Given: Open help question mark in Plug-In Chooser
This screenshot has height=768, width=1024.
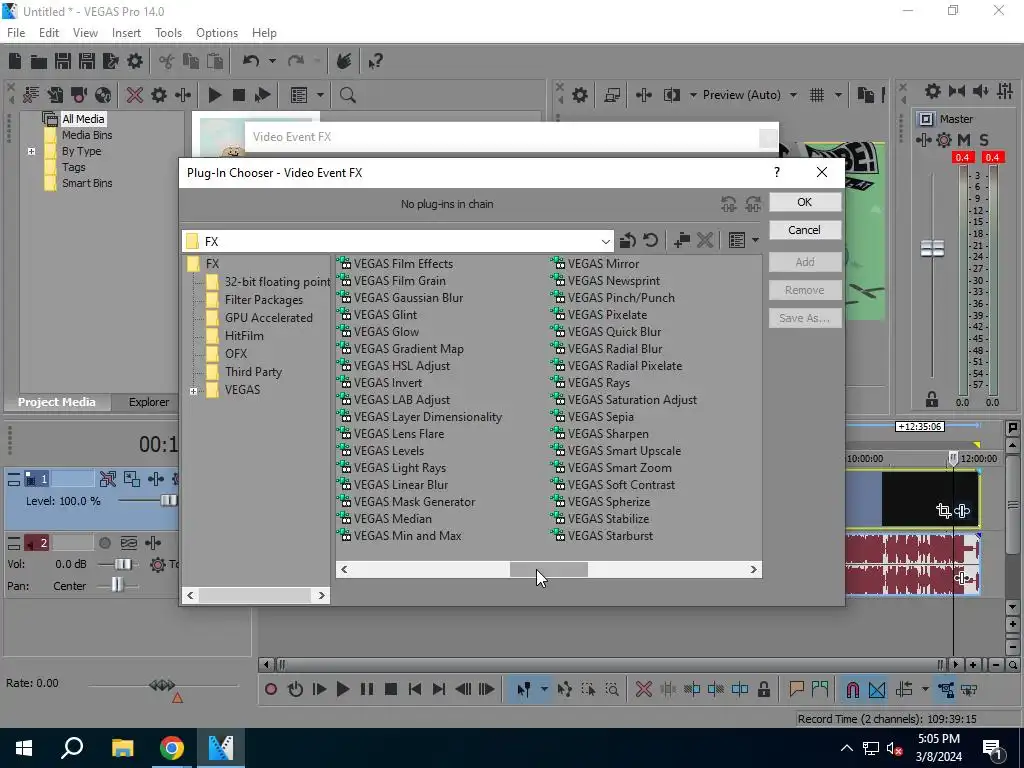Looking at the screenshot, I should pyautogui.click(x=776, y=172).
